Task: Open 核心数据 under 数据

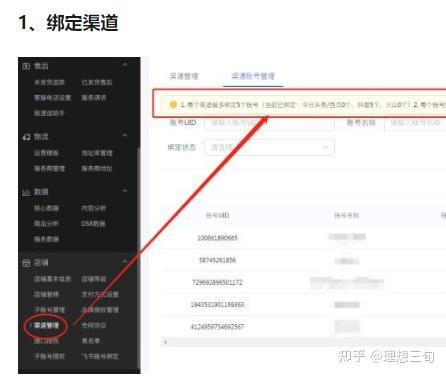Action: pos(46,208)
